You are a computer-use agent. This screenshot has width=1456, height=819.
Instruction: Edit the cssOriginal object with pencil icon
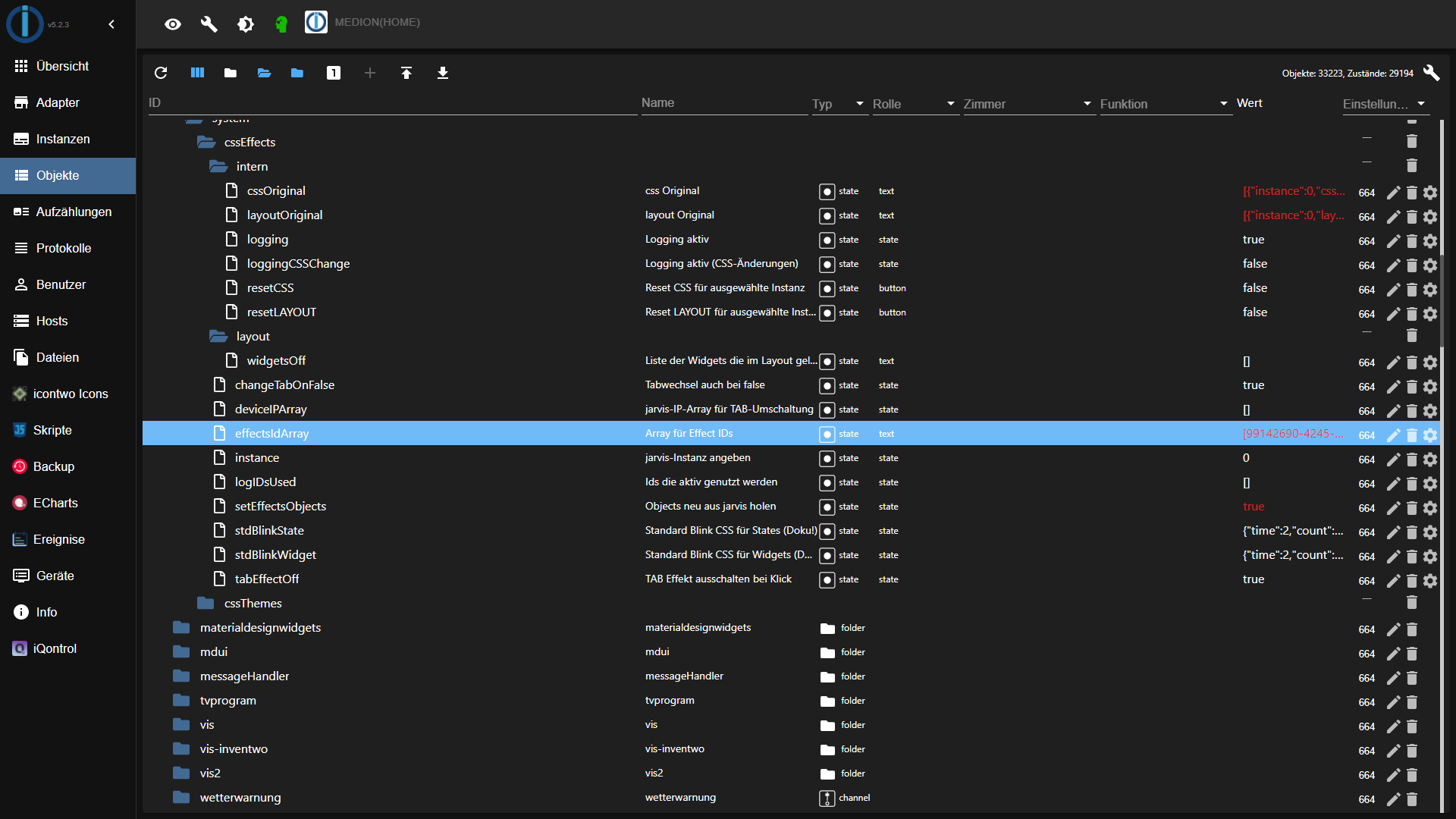(1394, 193)
